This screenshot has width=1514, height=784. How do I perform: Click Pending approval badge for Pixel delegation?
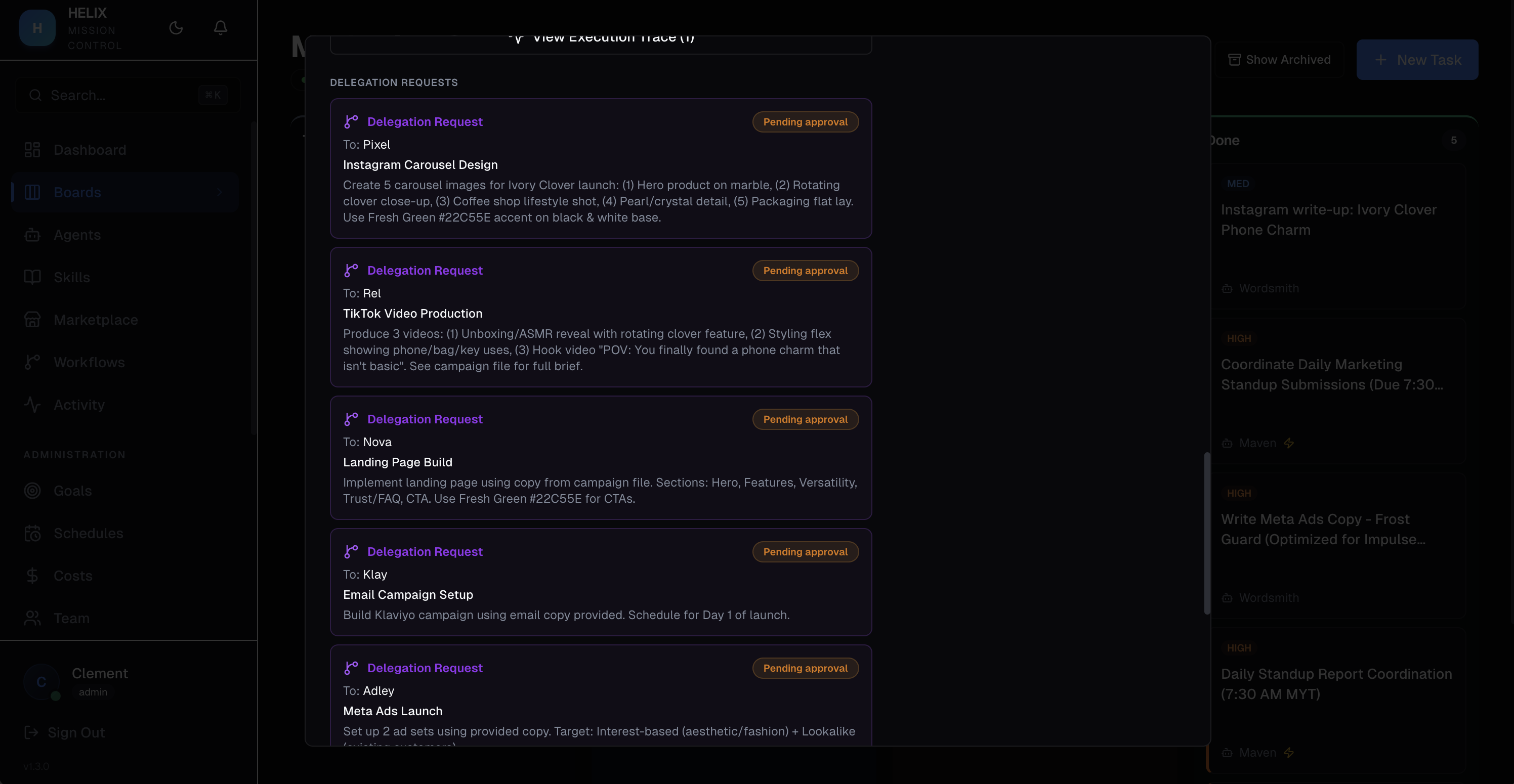tap(805, 122)
